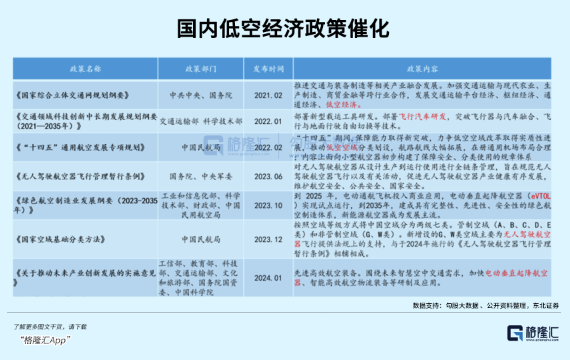This screenshot has height=360, width=570.
Task: Click content cell mentioning 低空空域改革
Action: point(422,147)
